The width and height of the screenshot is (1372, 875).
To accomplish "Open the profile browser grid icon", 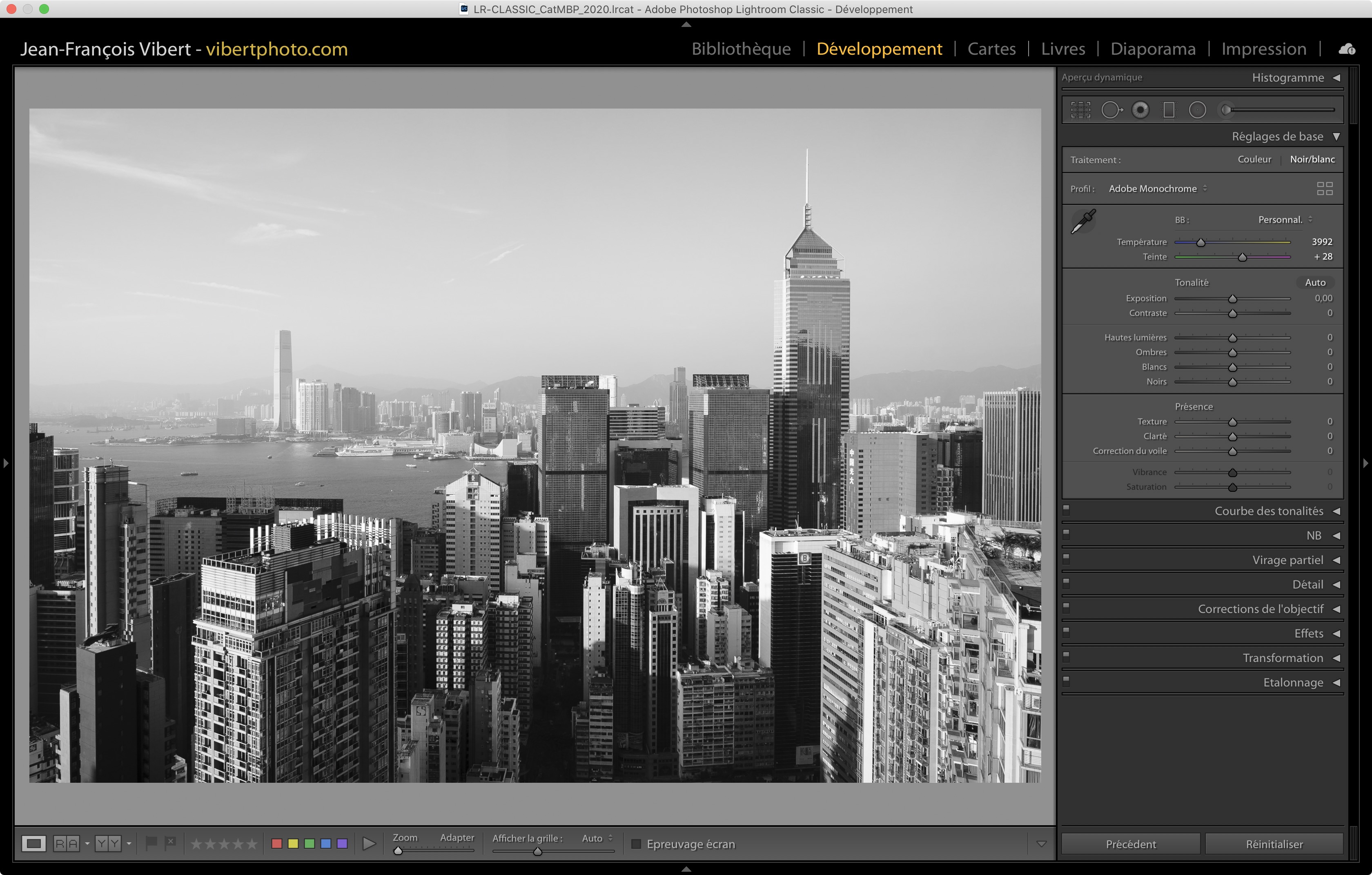I will (1325, 189).
